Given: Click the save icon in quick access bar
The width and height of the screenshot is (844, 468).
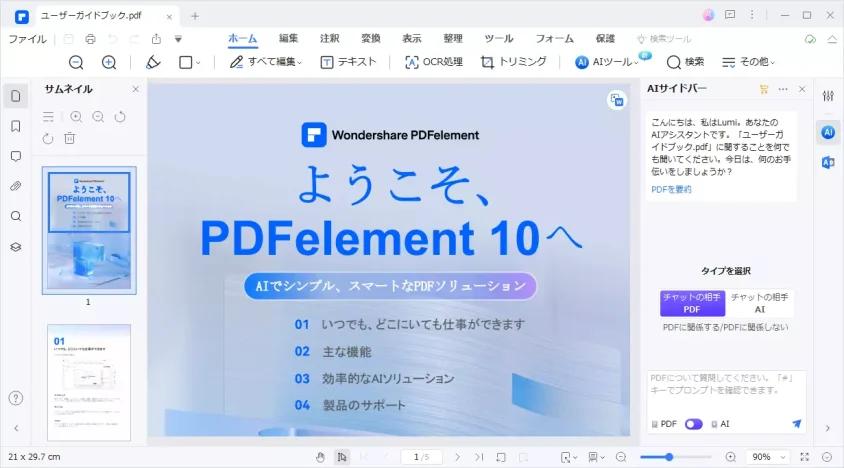Looking at the screenshot, I should (x=68, y=39).
